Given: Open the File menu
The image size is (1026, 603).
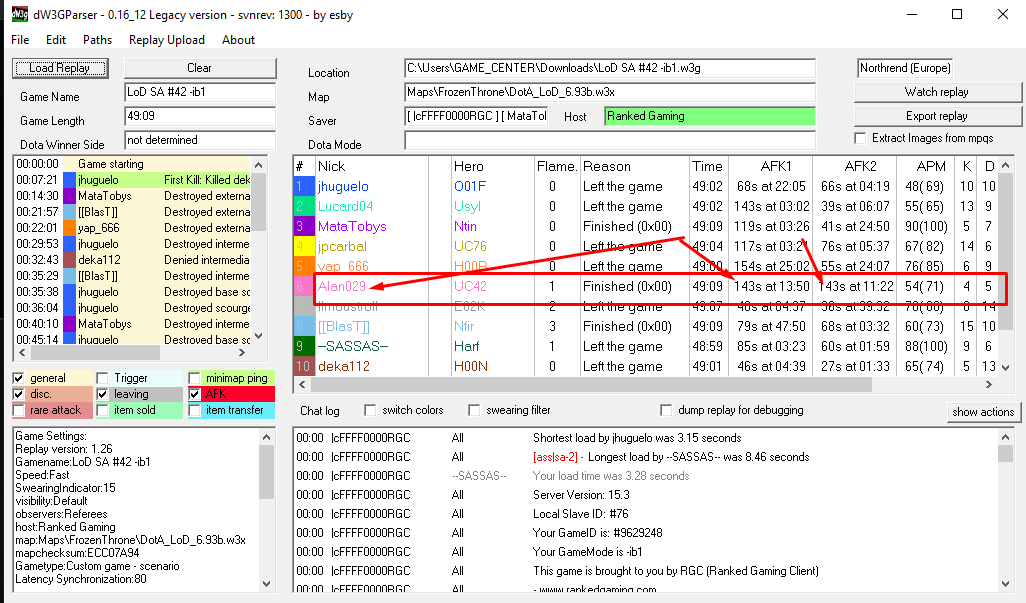Looking at the screenshot, I should click(20, 40).
